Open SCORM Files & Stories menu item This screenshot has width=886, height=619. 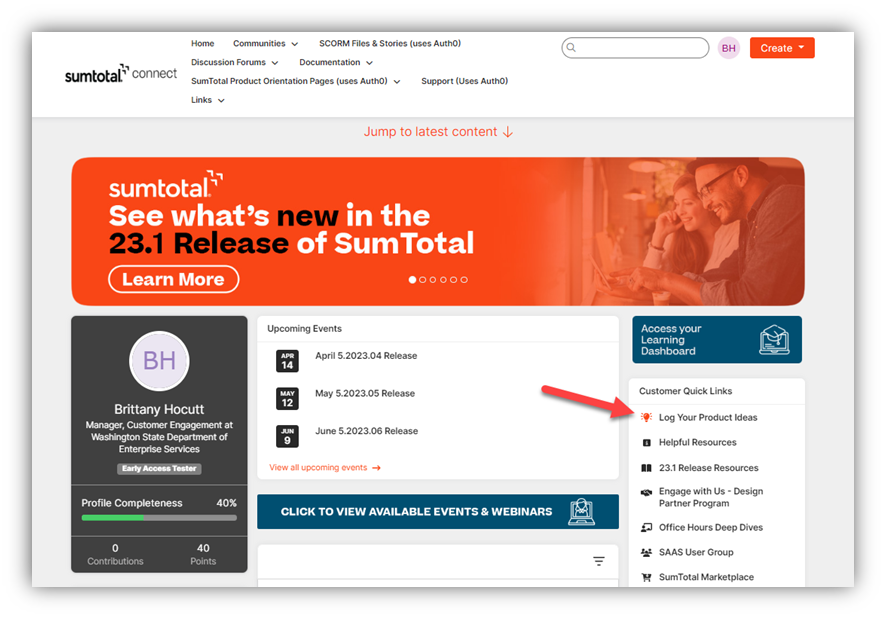(x=390, y=44)
